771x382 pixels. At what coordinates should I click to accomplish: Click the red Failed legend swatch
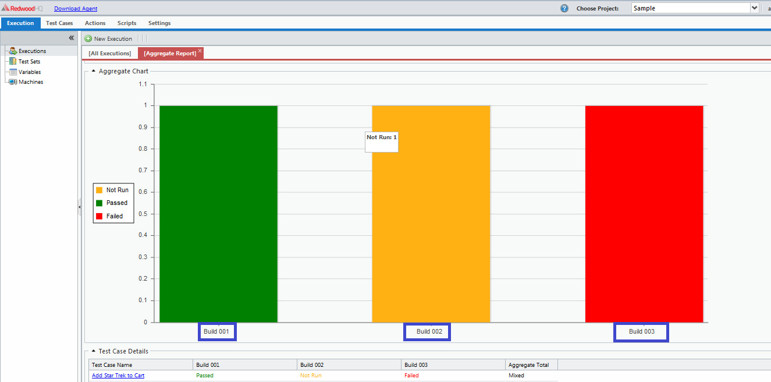pyautogui.click(x=99, y=216)
